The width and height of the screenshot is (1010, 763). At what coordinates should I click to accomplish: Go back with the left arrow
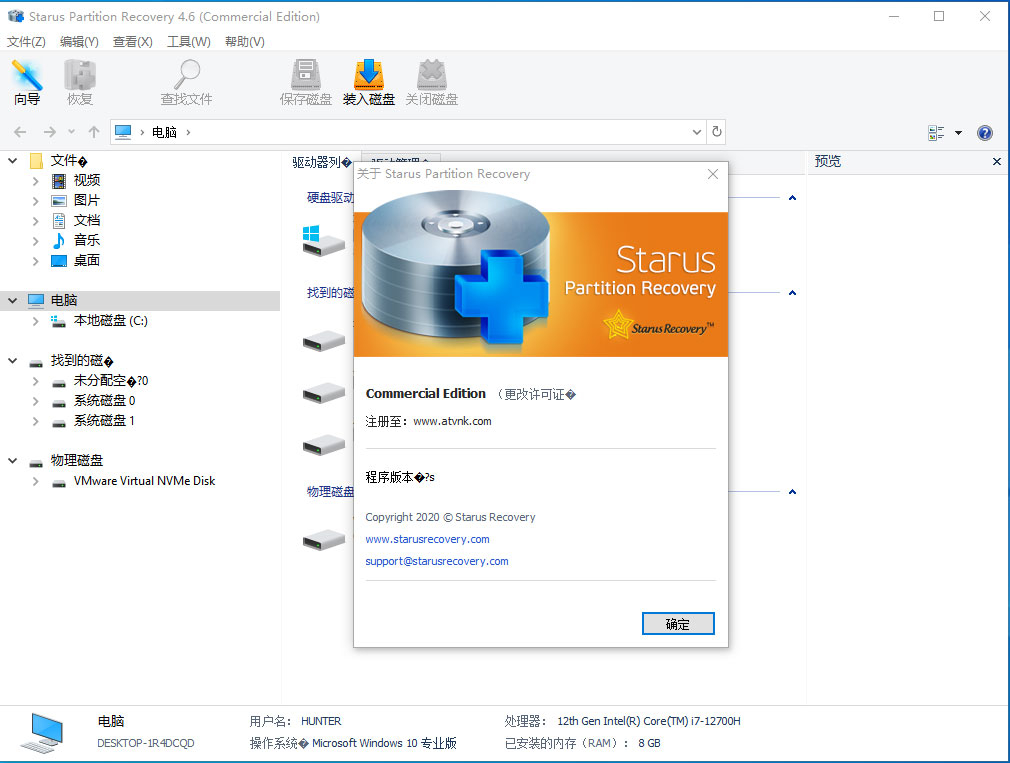click(20, 132)
